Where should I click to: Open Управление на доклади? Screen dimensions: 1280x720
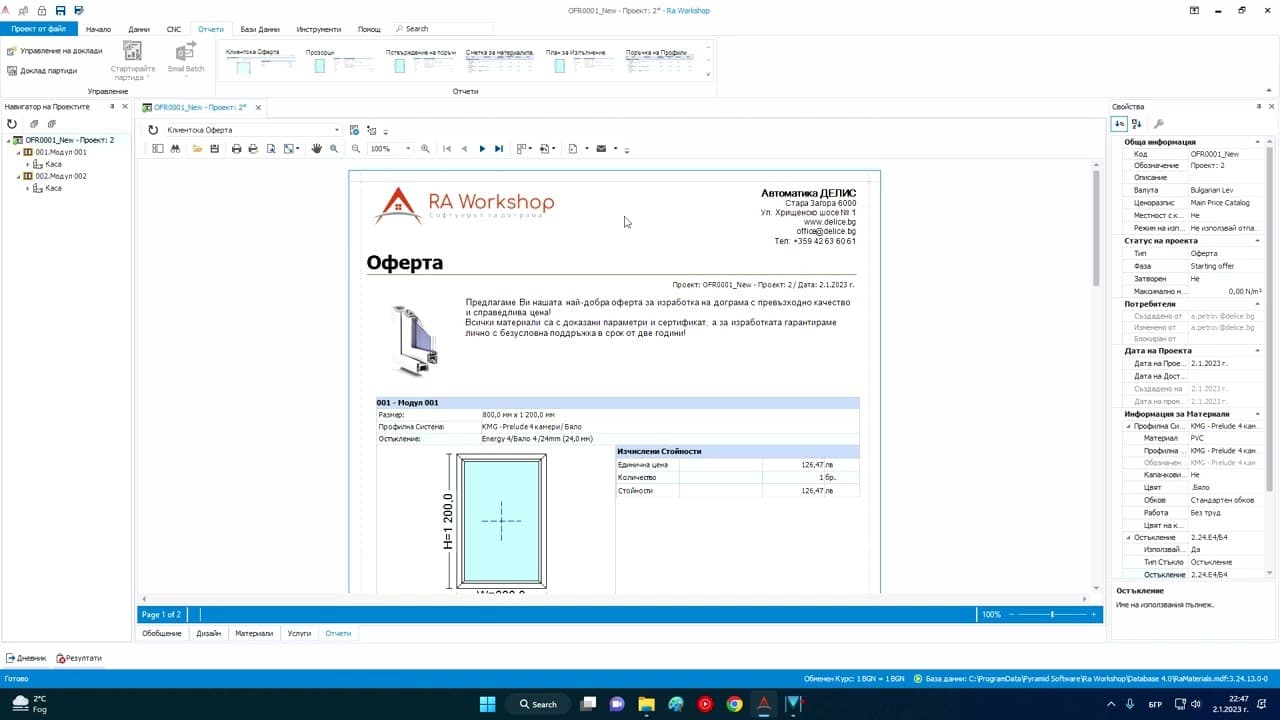pos(54,50)
